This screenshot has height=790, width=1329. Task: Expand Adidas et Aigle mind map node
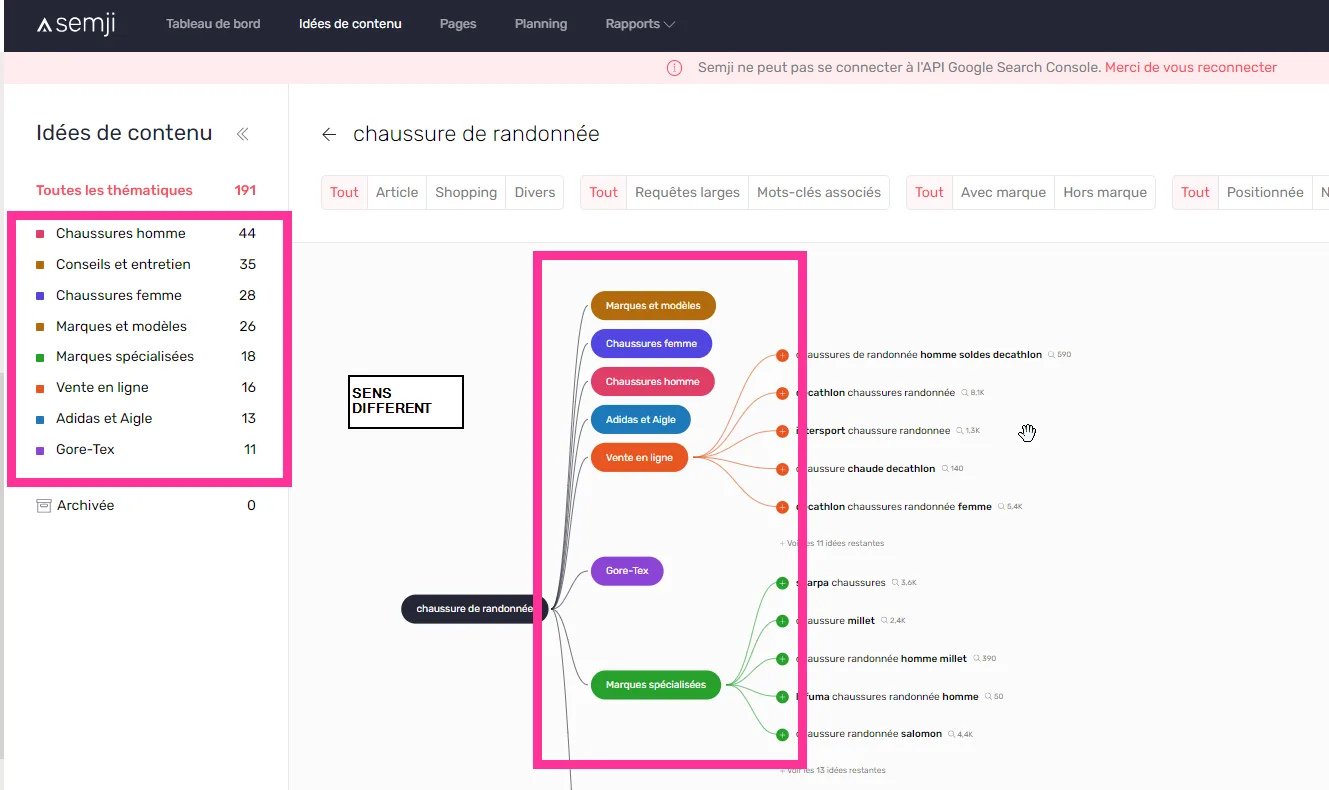tap(641, 420)
